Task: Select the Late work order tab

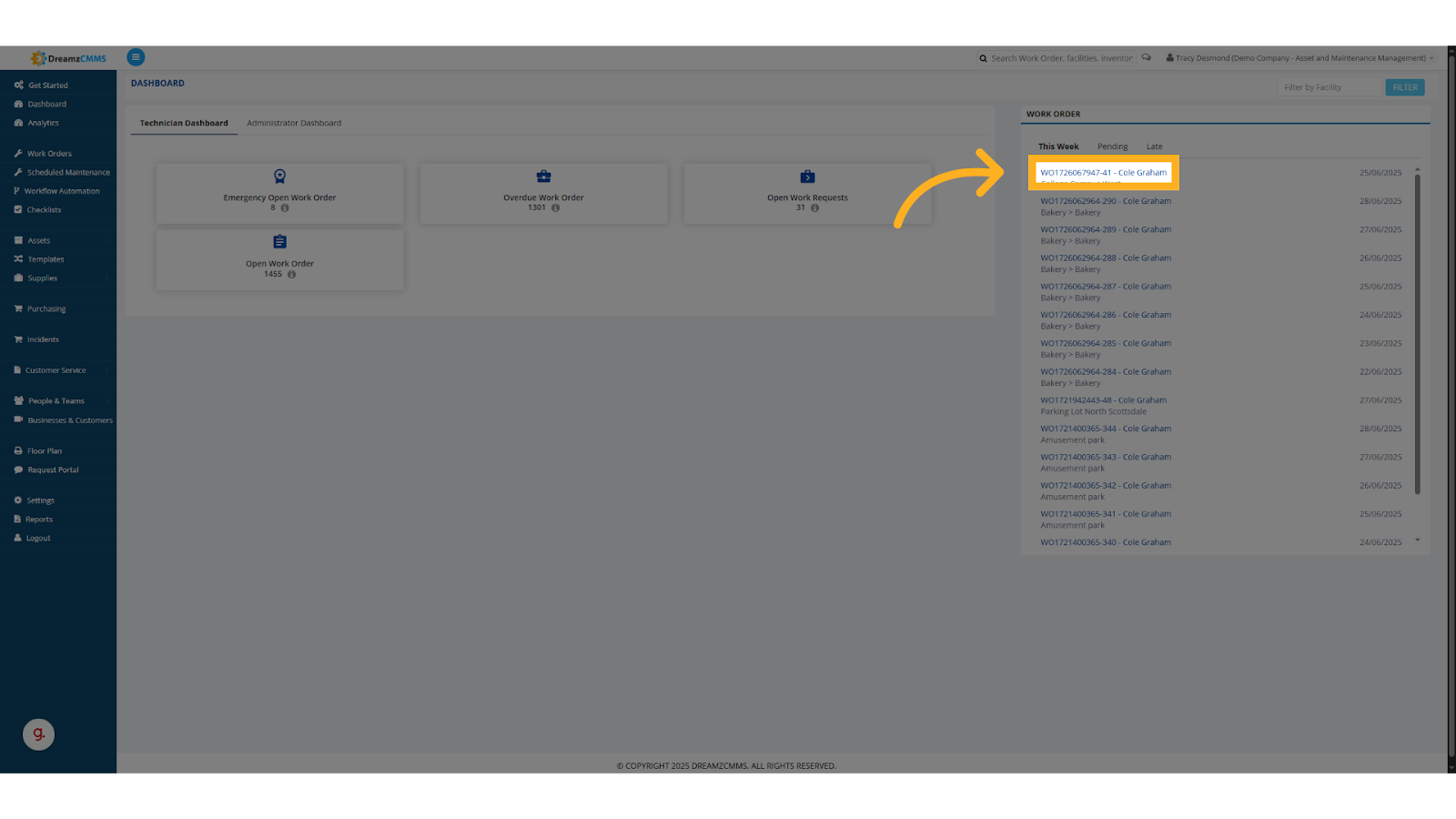Action: pyautogui.click(x=1154, y=147)
